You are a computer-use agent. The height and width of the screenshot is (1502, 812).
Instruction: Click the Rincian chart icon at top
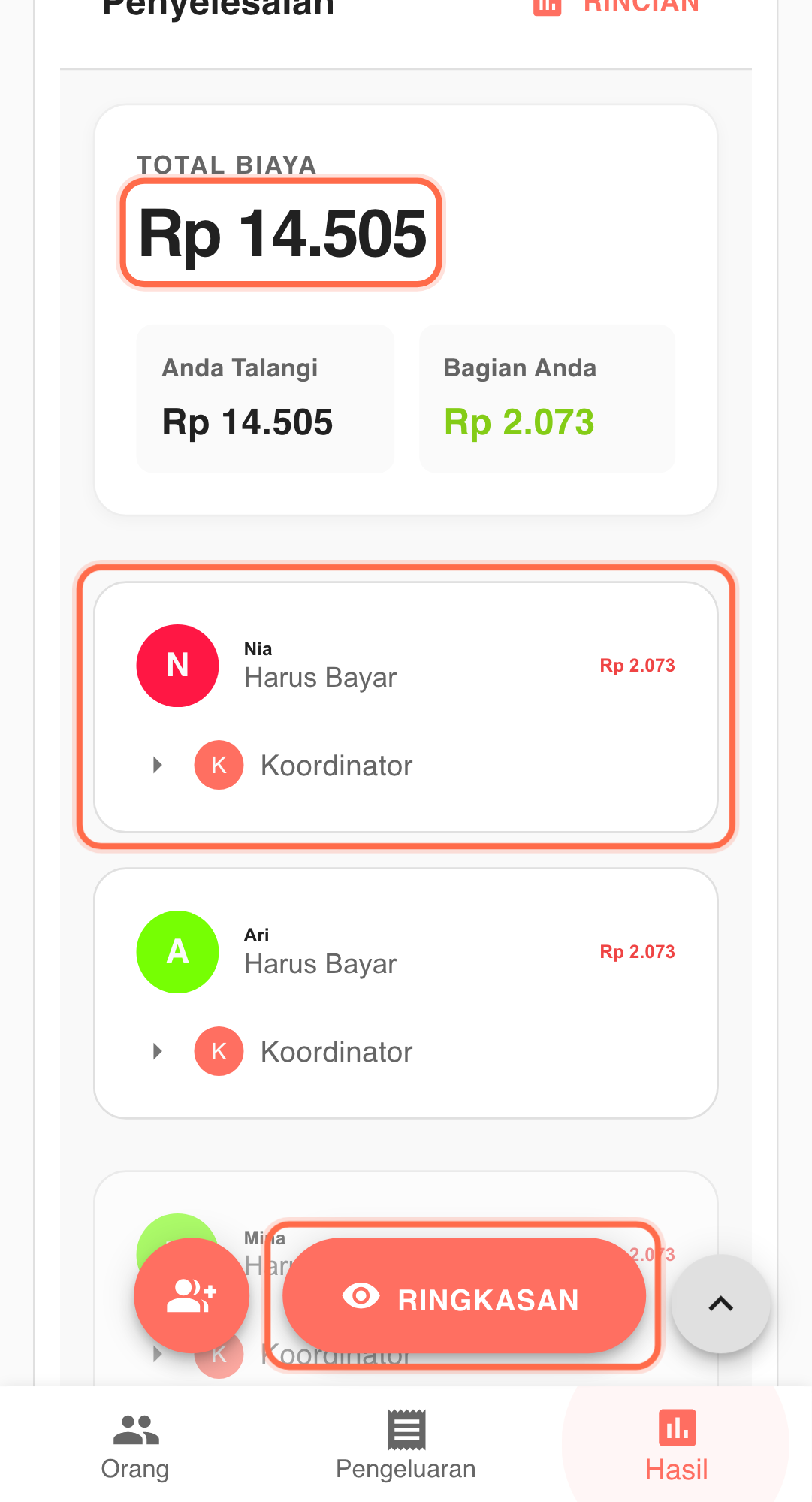pyautogui.click(x=548, y=6)
